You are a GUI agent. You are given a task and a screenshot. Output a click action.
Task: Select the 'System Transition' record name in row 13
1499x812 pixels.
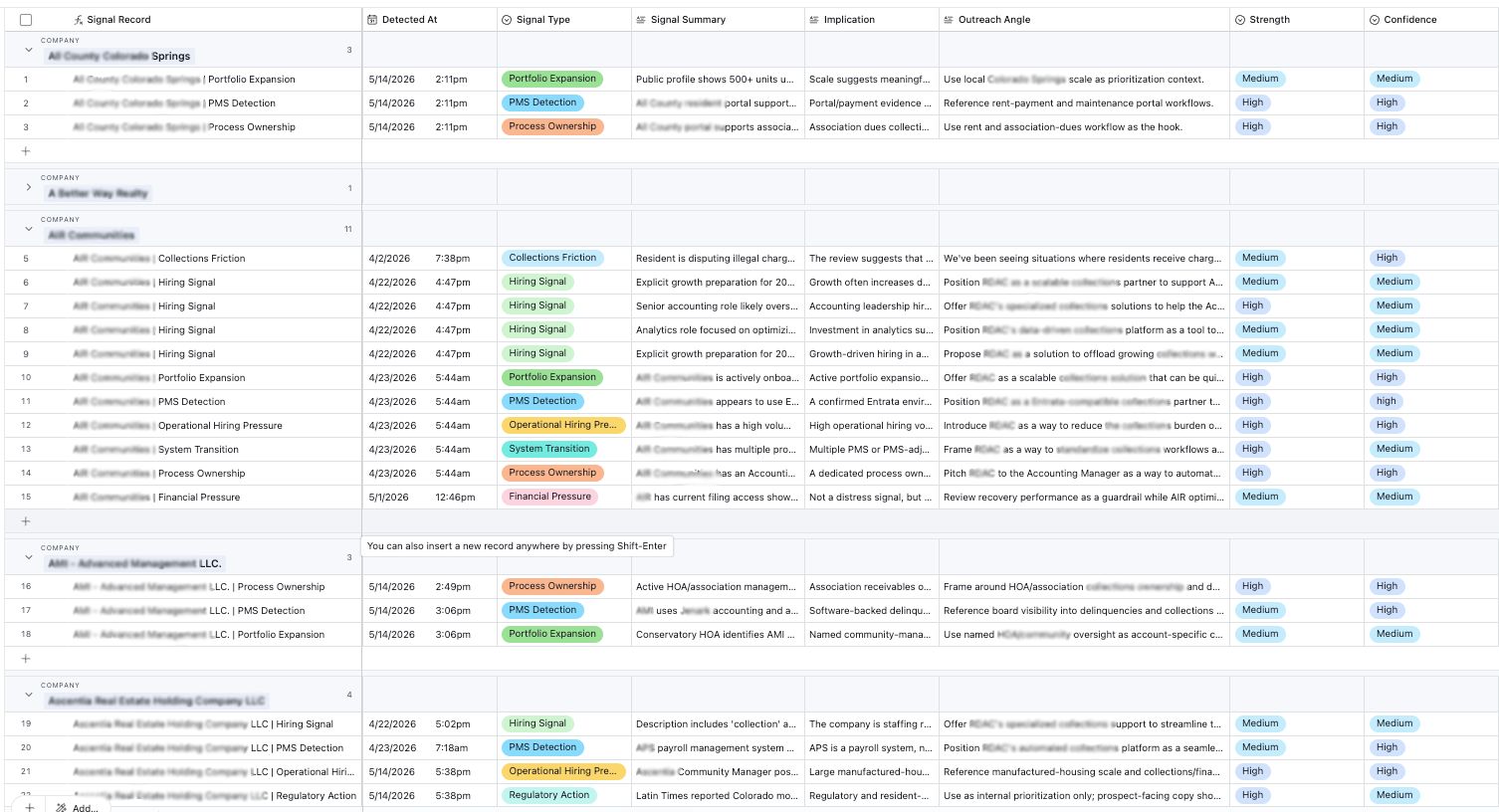pyautogui.click(x=198, y=450)
